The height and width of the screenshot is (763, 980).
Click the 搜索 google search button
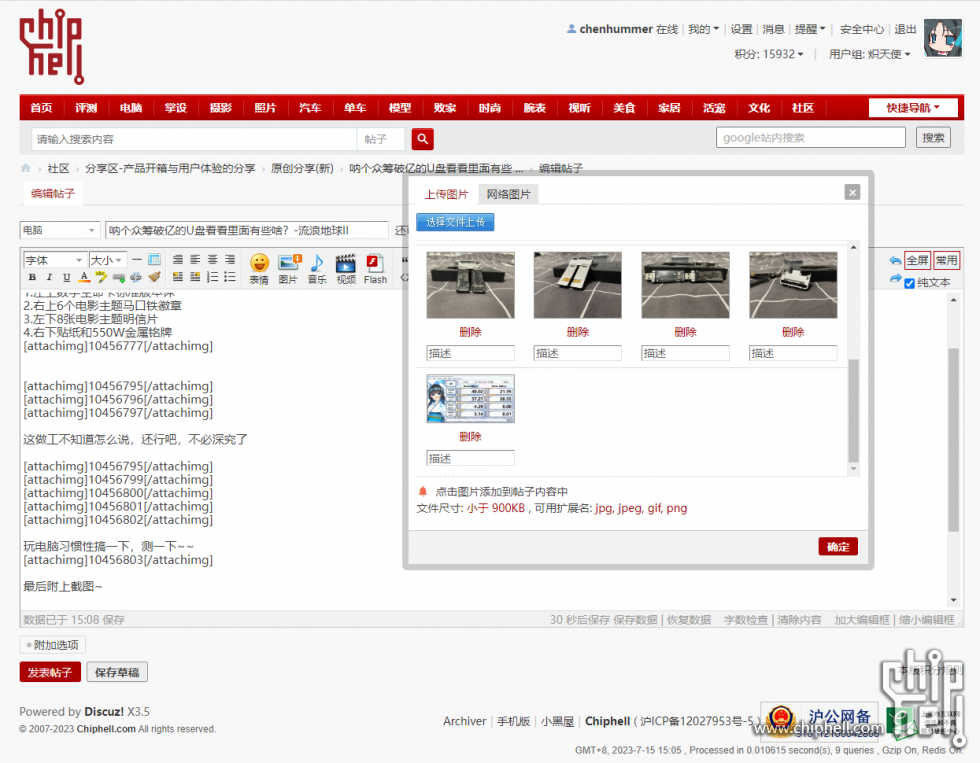coord(933,137)
